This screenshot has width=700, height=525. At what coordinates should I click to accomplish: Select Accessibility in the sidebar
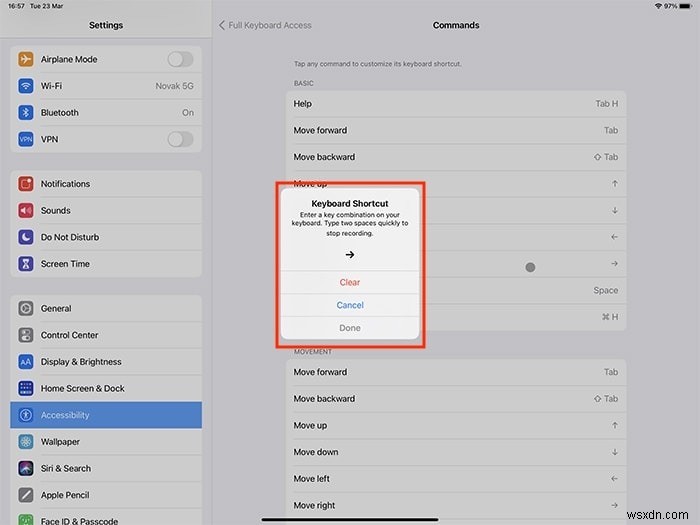[x=106, y=415]
